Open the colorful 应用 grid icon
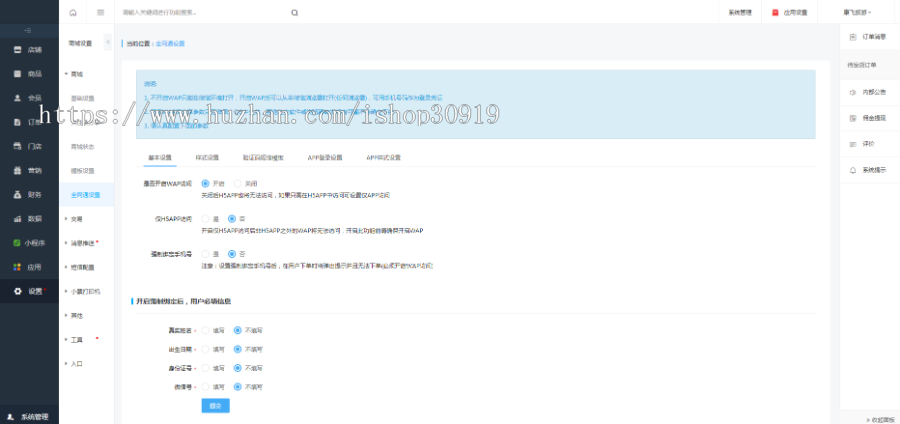The image size is (900, 424). pyautogui.click(x=17, y=267)
